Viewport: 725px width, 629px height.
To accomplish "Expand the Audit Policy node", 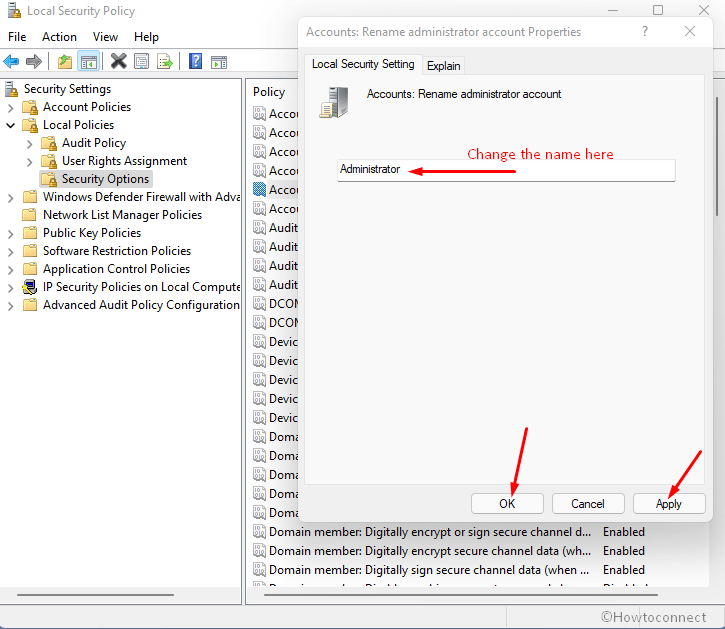I will (x=30, y=144).
